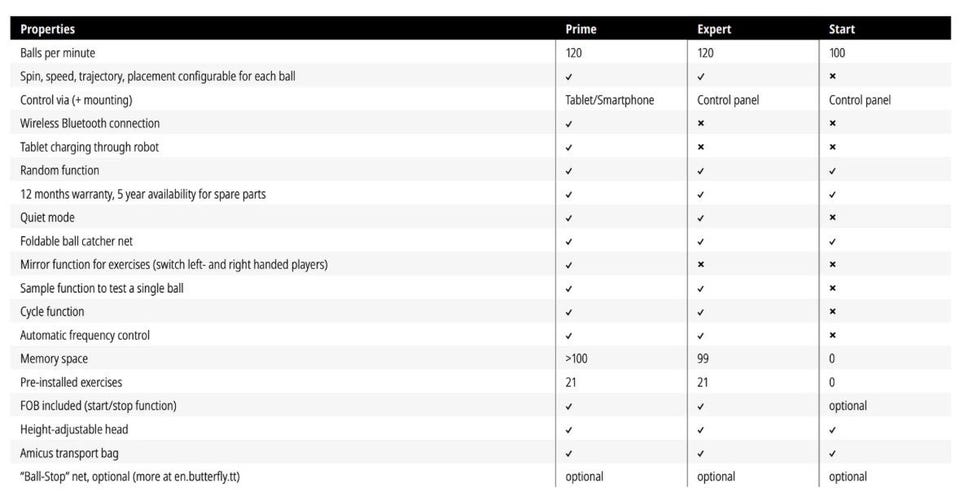Click the Tablet/Smartphone control value

tap(609, 100)
